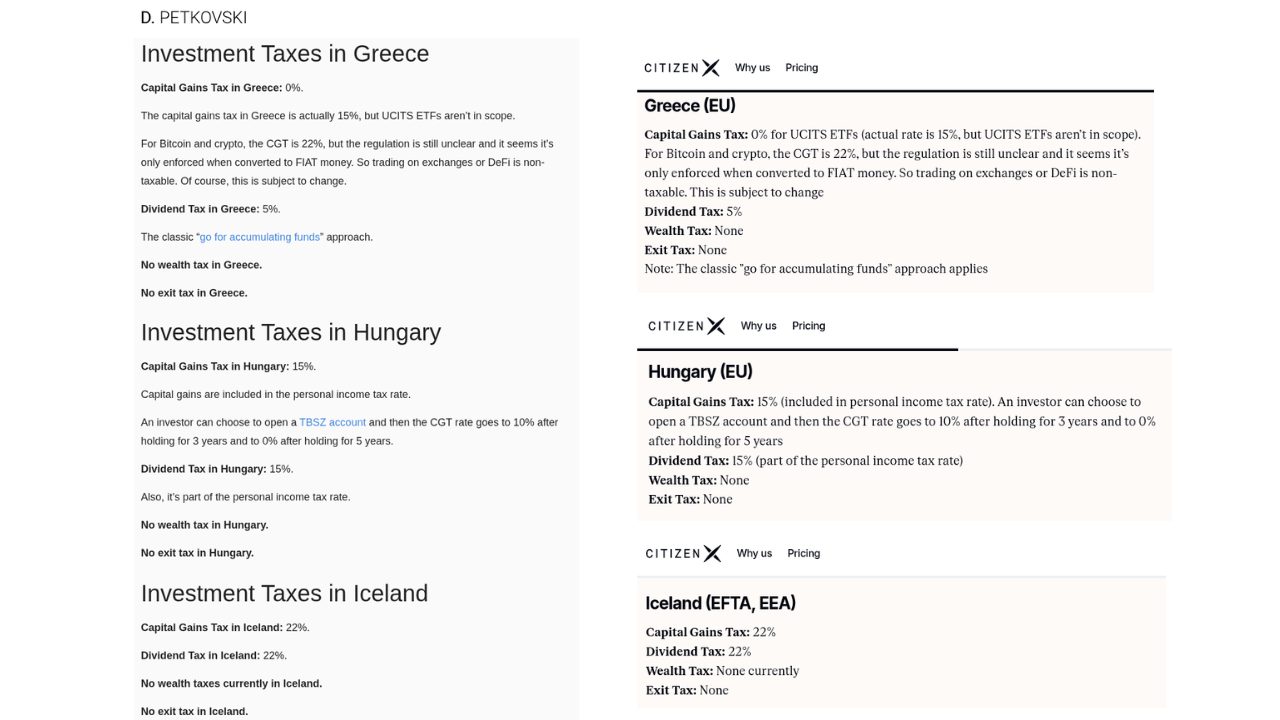Click the "Iceland (EFTA, EEA)" card title

pyautogui.click(x=721, y=603)
